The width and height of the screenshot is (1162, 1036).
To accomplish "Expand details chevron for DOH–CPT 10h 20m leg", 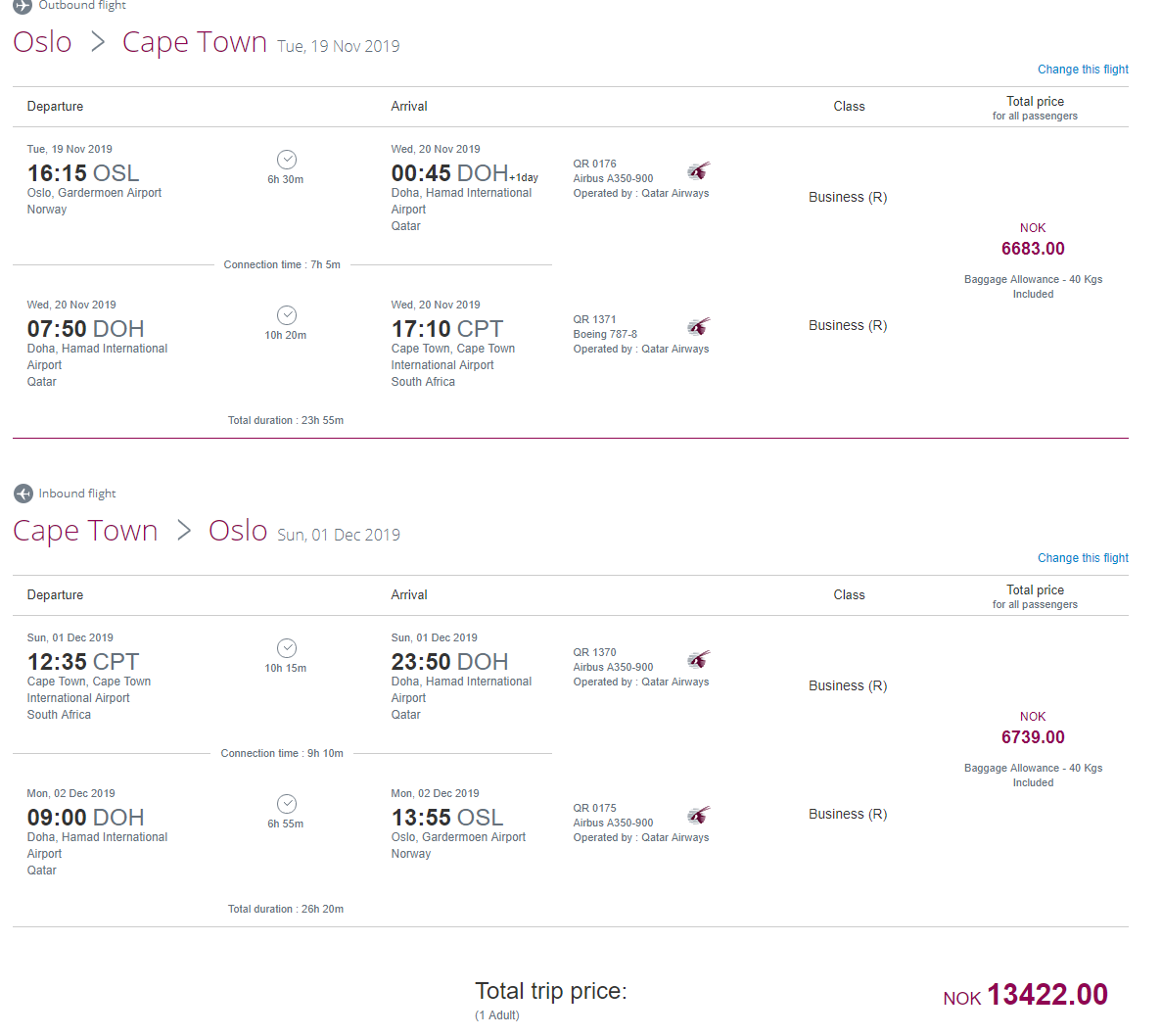I will pyautogui.click(x=287, y=315).
